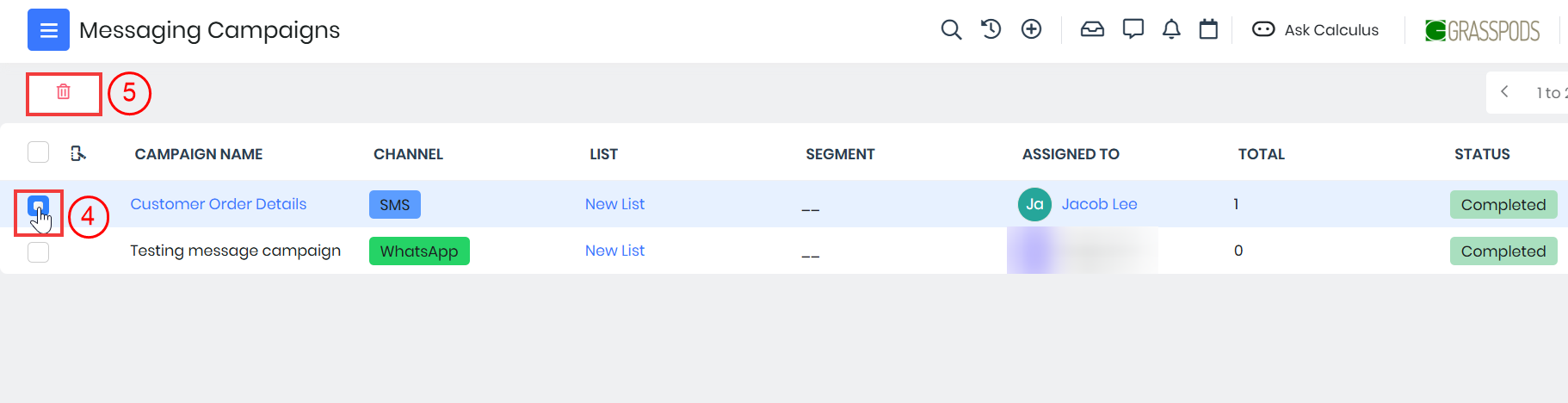The width and height of the screenshot is (1568, 403).
Task: Sort by STATUS column header
Action: pos(1482,154)
